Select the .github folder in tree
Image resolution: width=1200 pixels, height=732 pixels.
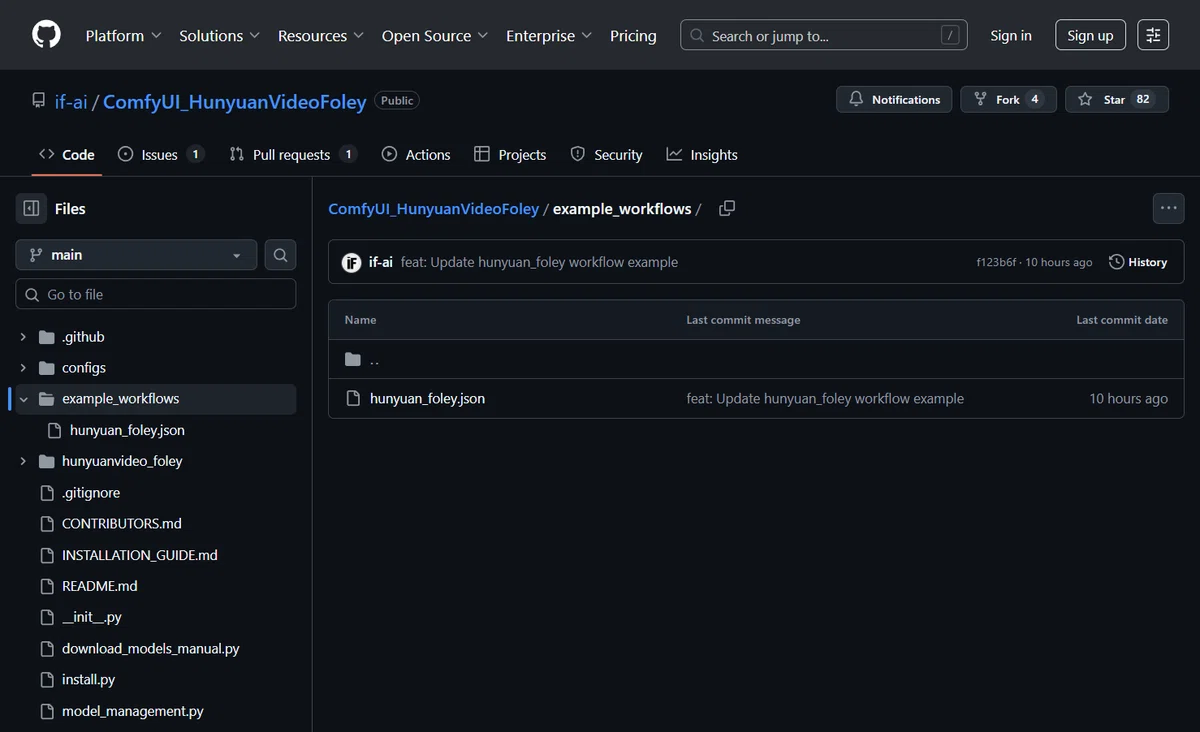coord(83,337)
